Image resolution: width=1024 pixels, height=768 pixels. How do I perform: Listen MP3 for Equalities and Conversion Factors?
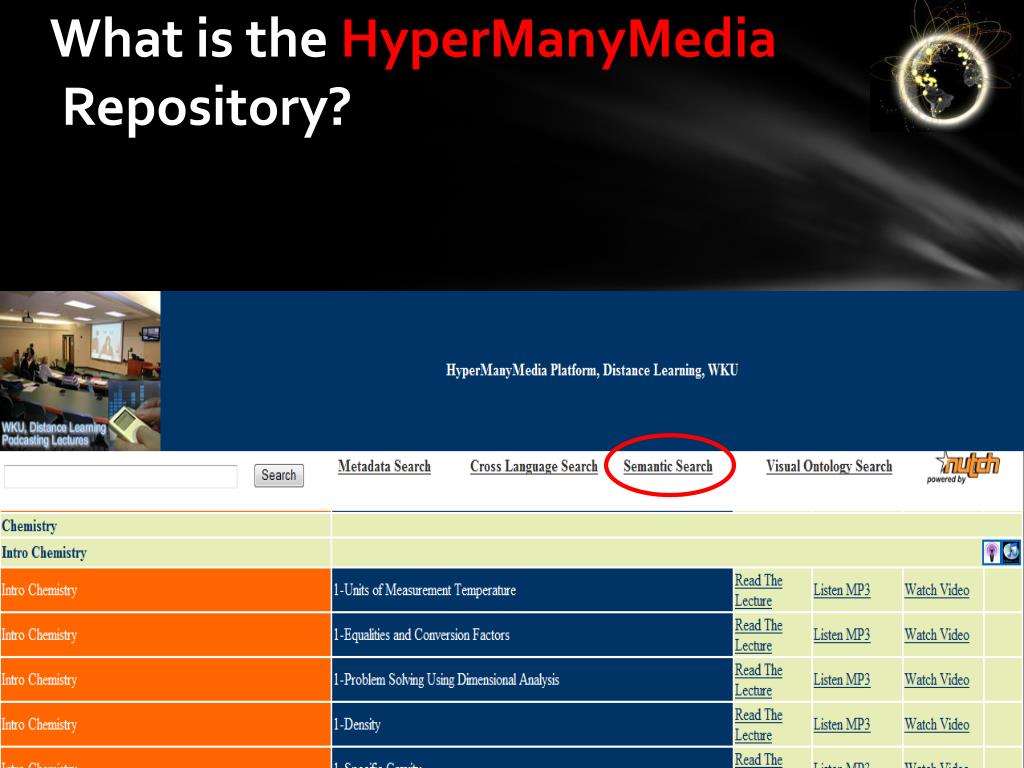pos(842,635)
